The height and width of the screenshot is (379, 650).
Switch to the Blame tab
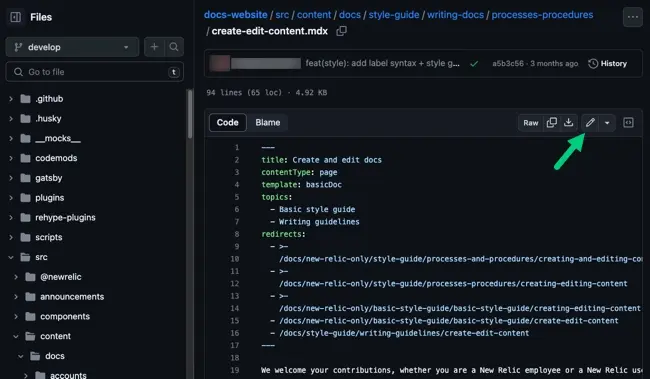pos(267,123)
